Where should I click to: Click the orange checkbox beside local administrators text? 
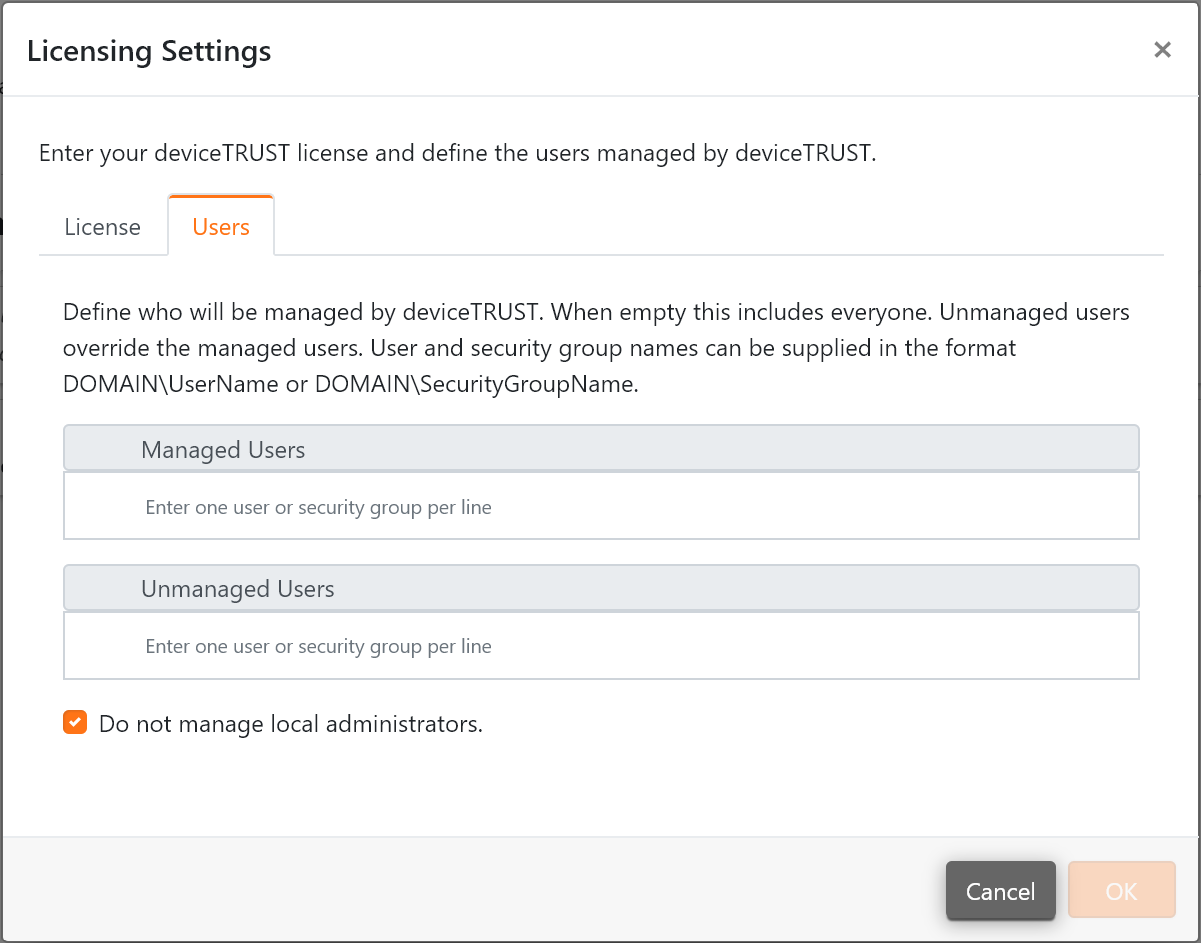(x=74, y=722)
